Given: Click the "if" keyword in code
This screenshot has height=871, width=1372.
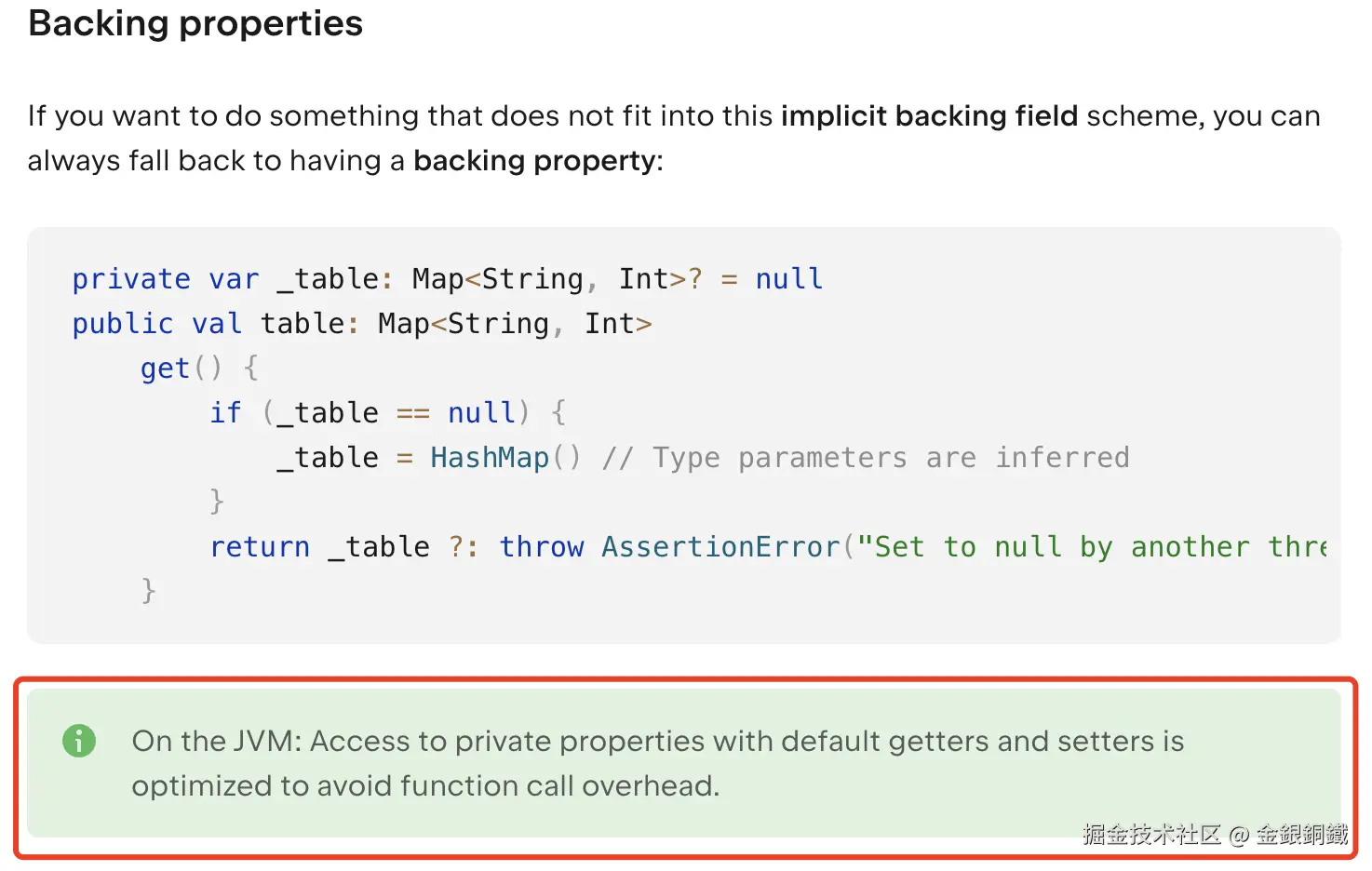Looking at the screenshot, I should click(x=225, y=413).
